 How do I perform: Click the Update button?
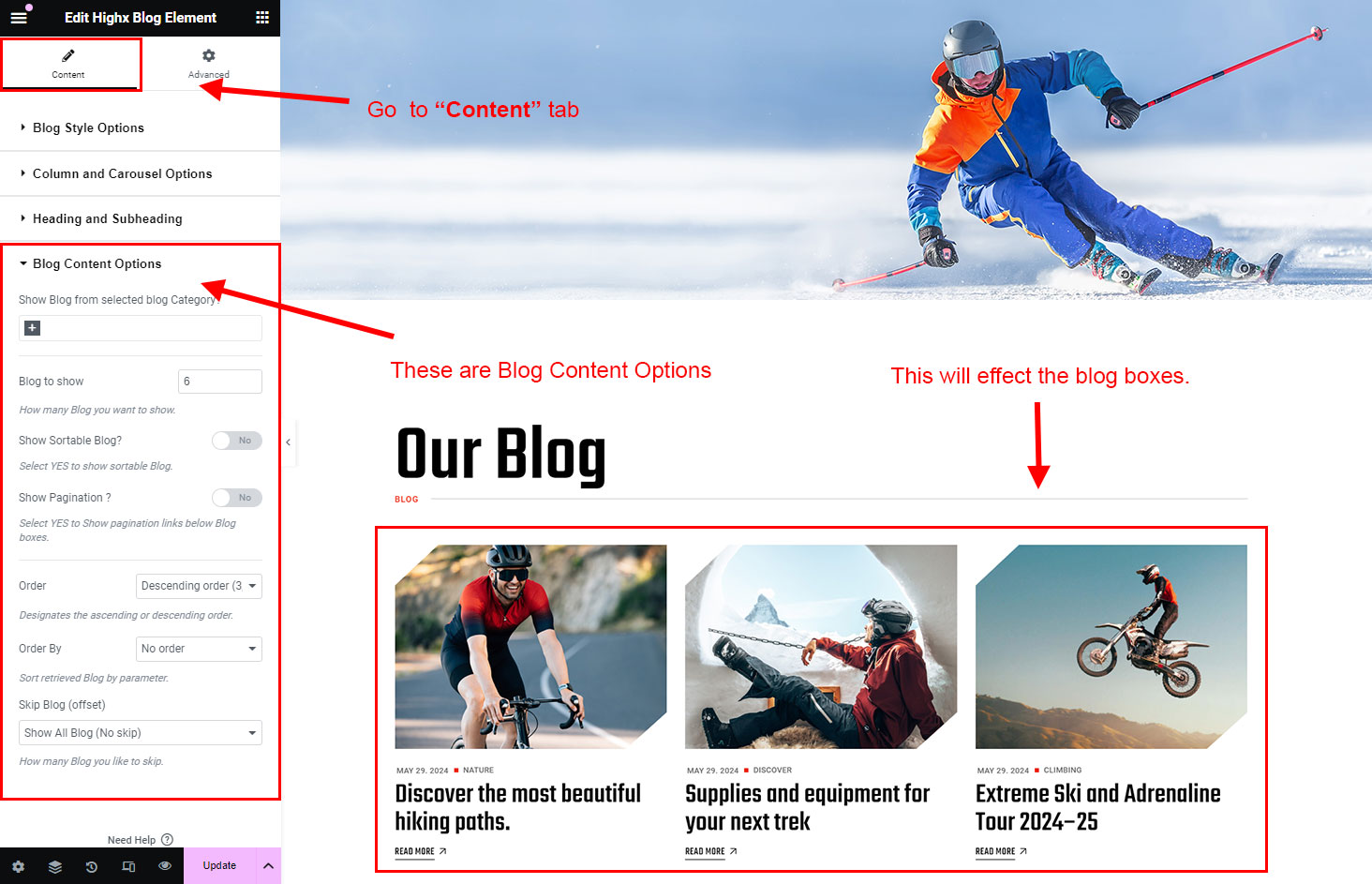click(x=219, y=866)
